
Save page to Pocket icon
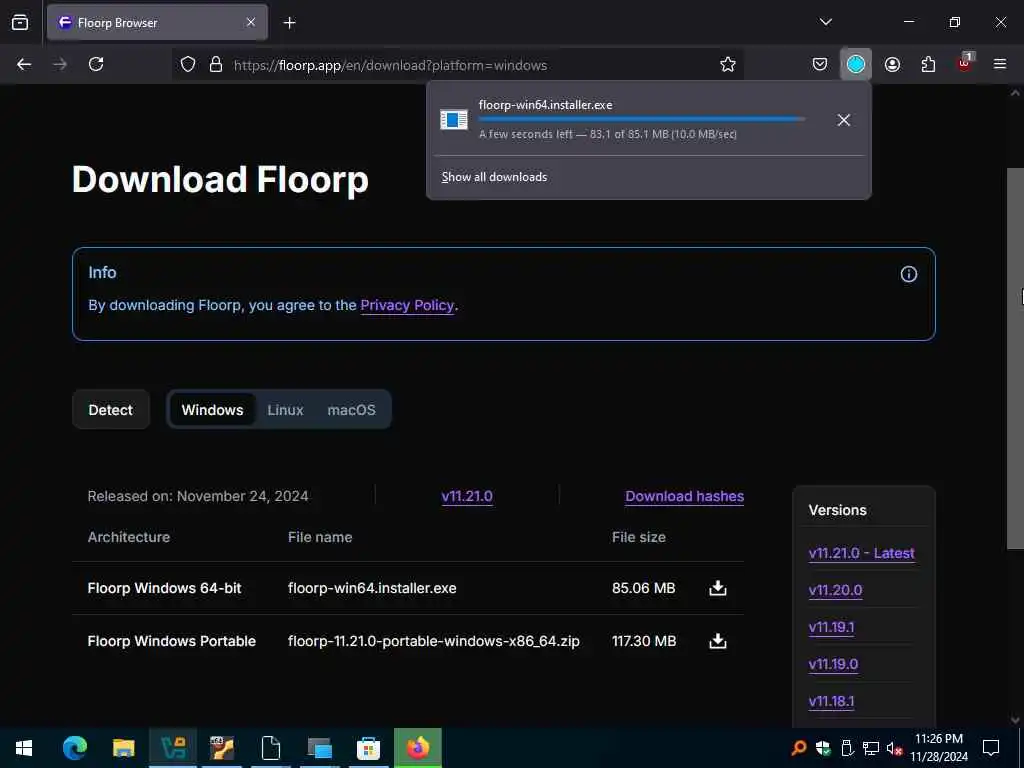(820, 64)
